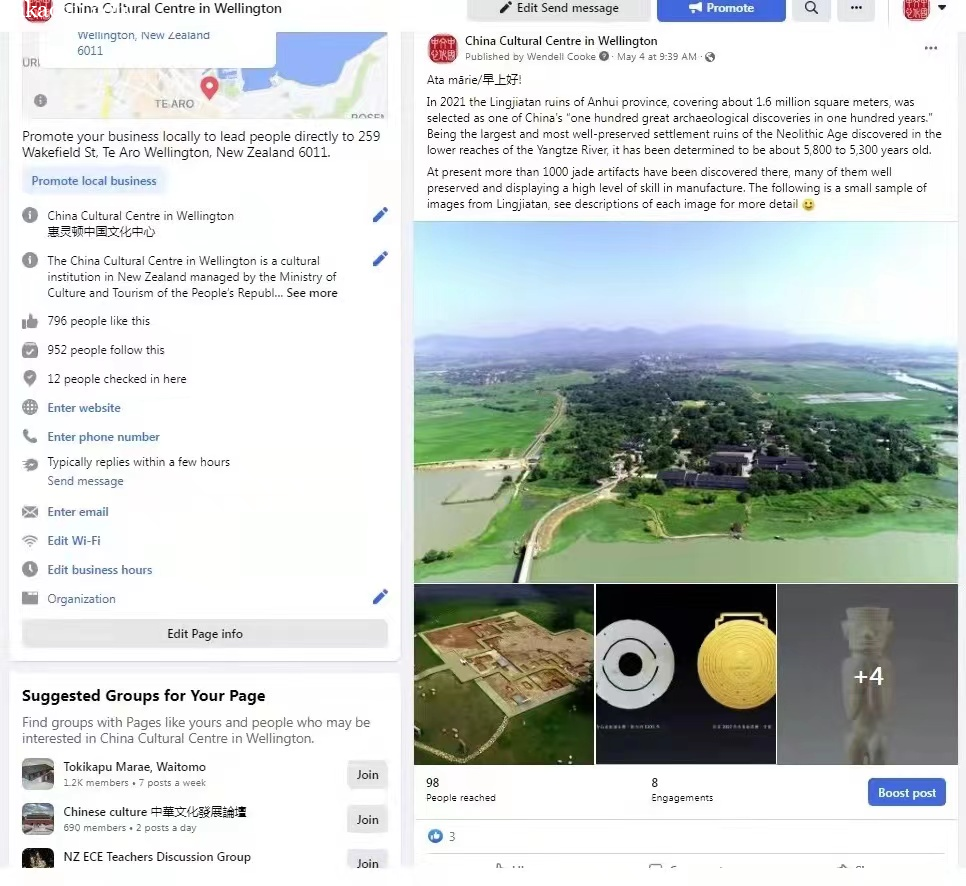Click Enter phone number link
Screen dimensions: 966x886
coord(104,437)
